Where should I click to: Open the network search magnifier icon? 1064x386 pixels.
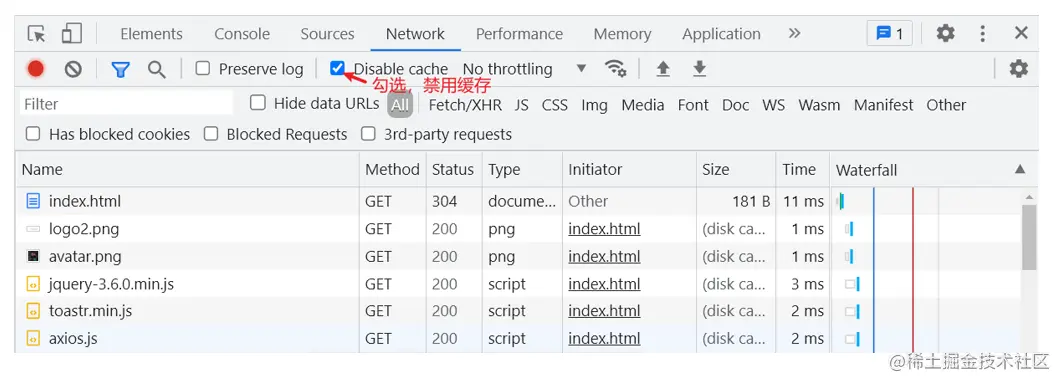[157, 69]
